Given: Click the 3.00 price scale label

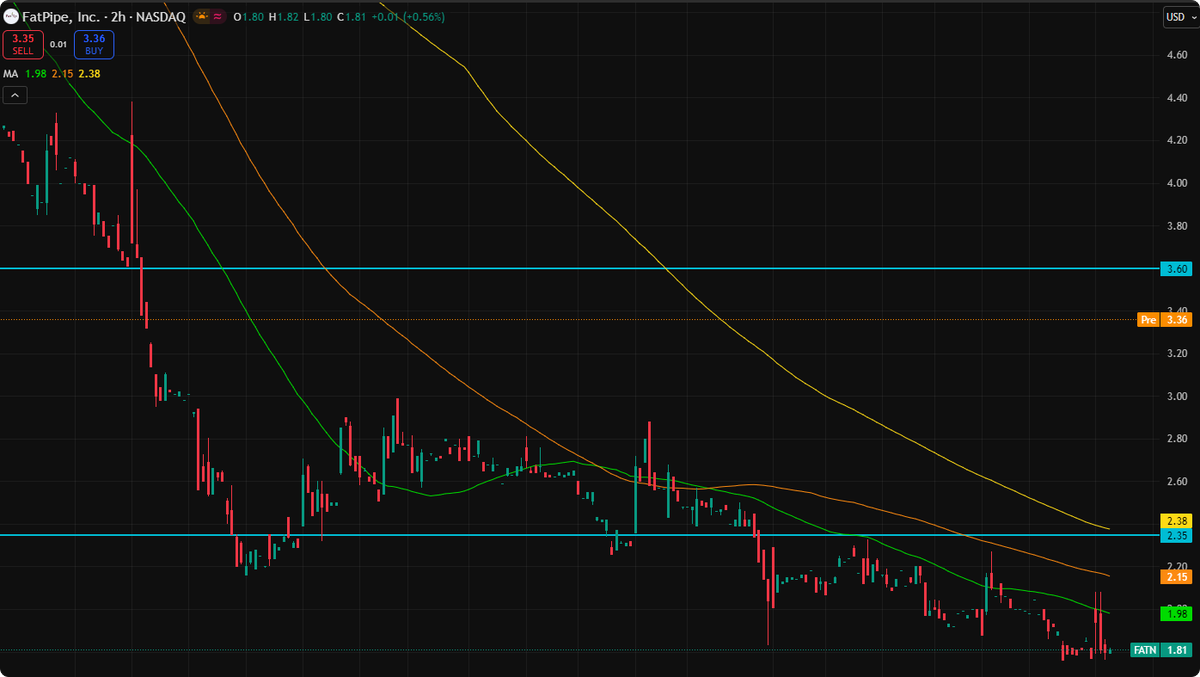Looking at the screenshot, I should [x=1177, y=396].
